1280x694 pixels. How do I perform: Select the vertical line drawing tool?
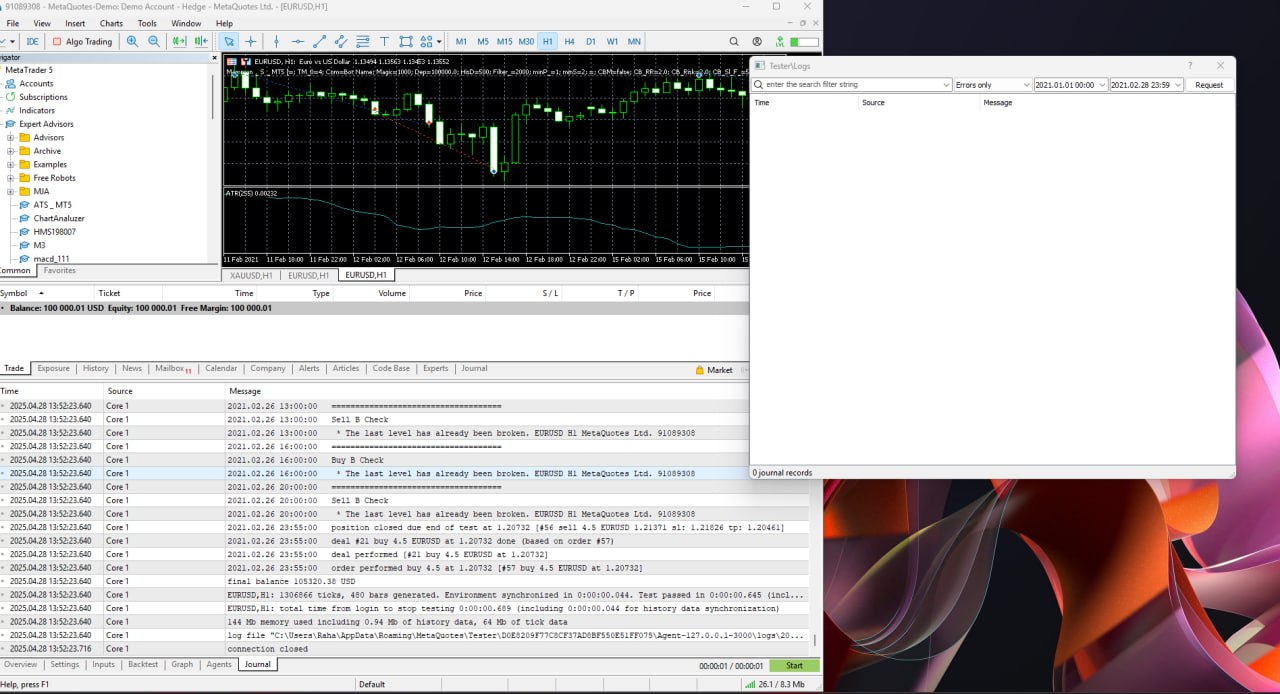[x=277, y=41]
